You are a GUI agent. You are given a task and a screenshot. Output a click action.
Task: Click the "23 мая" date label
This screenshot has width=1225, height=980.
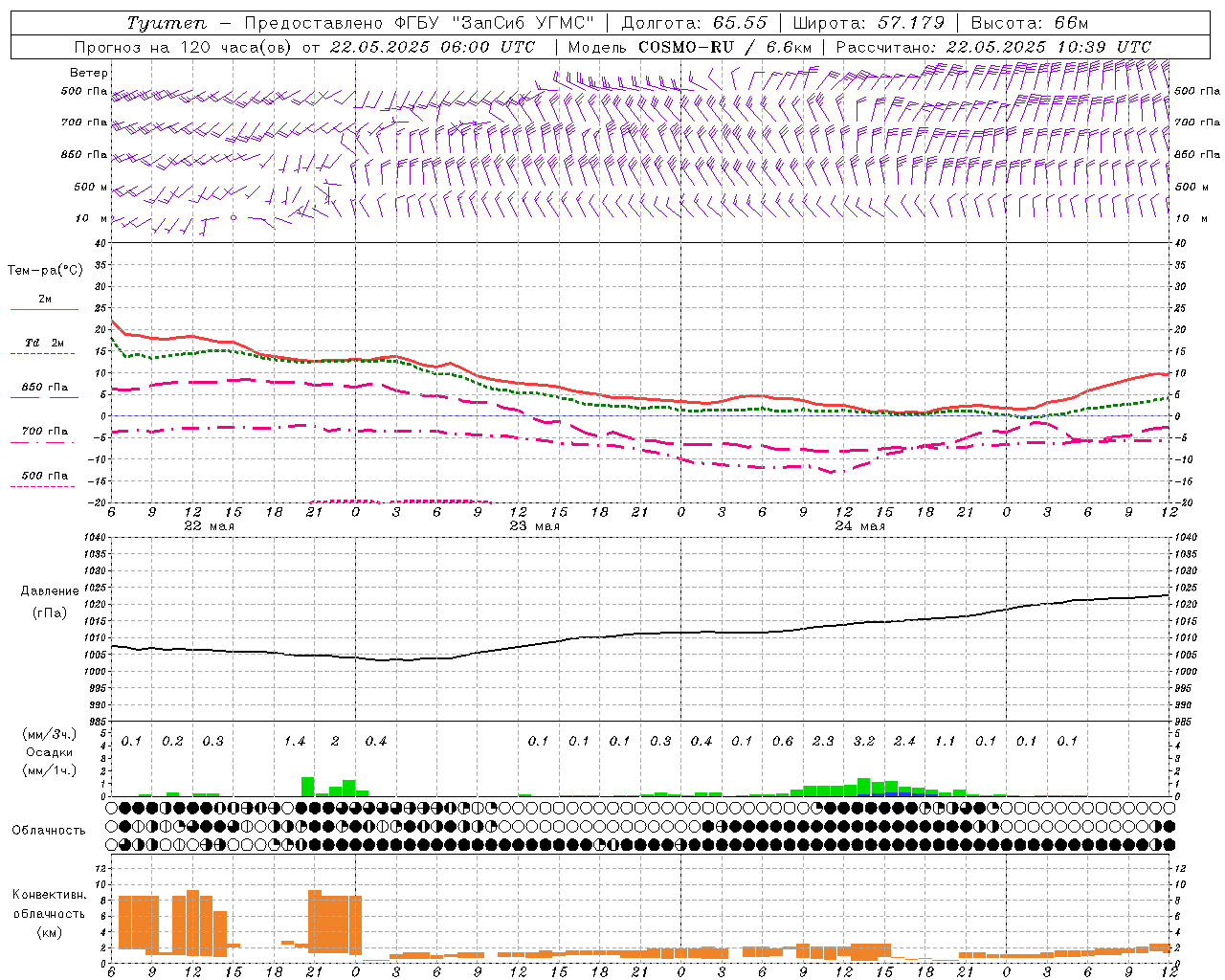(x=534, y=526)
